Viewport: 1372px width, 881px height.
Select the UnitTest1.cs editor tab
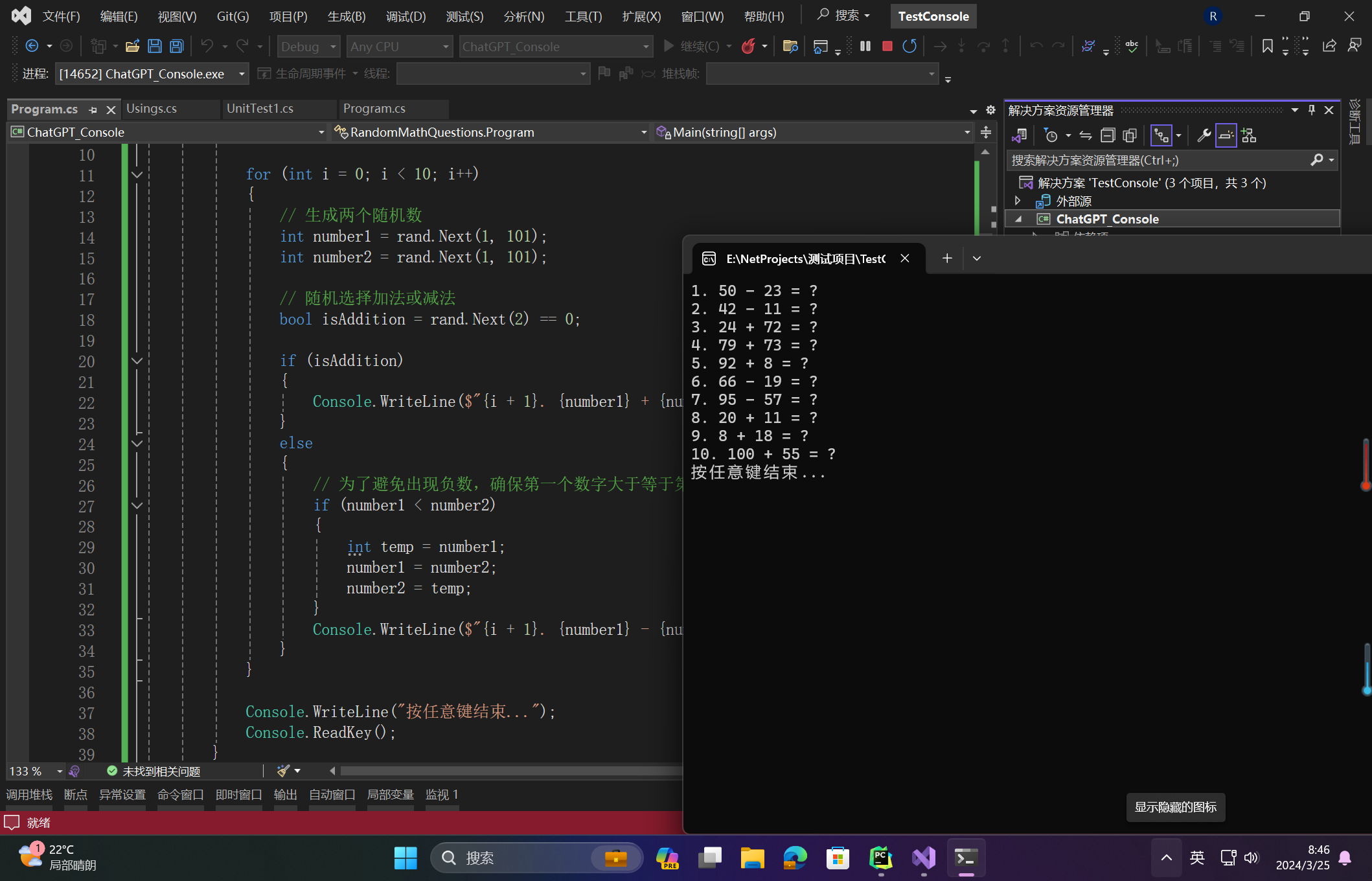click(x=260, y=109)
